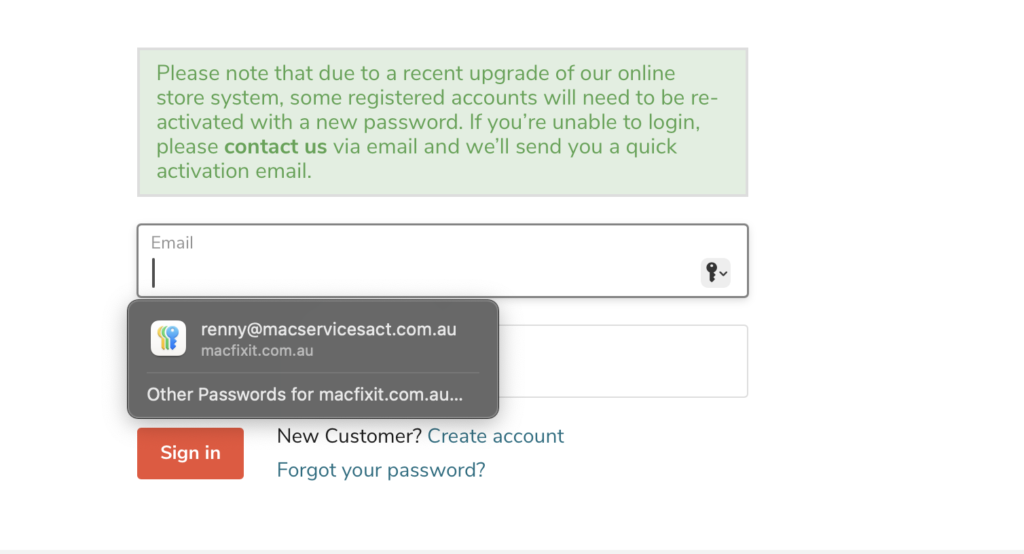This screenshot has width=1024, height=554.
Task: Open the Create account link
Action: (x=496, y=436)
